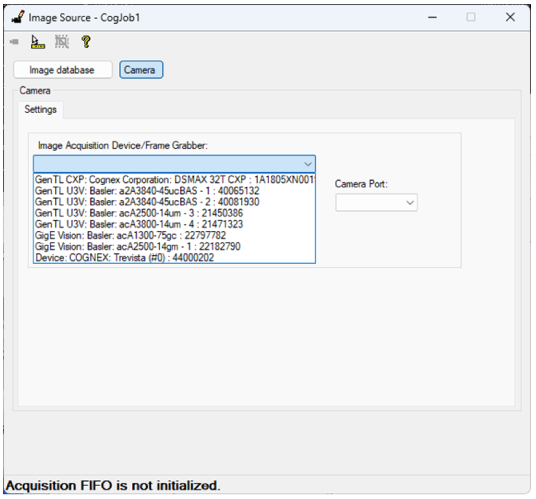Expand the Camera Port dropdown

[x=376, y=203]
